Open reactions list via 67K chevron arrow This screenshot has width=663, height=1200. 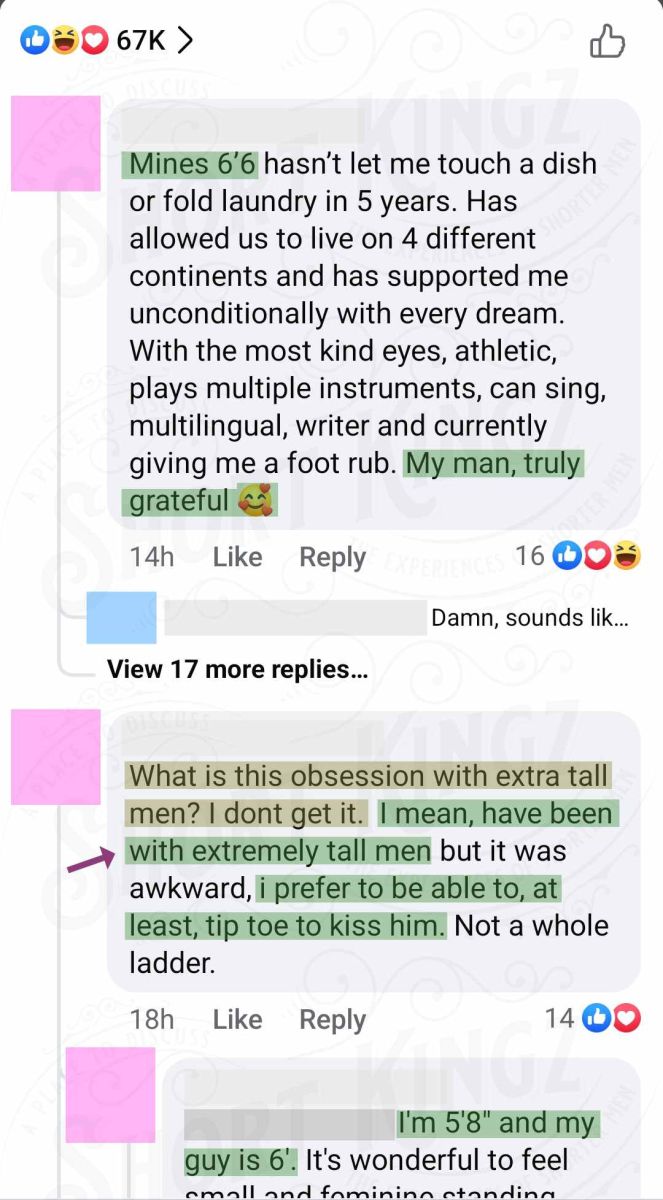tap(184, 40)
